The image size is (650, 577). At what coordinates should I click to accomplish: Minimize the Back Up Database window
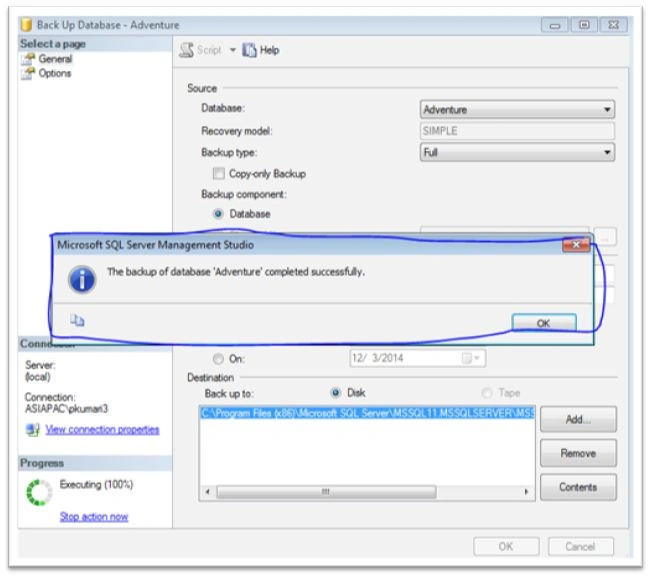pos(555,25)
